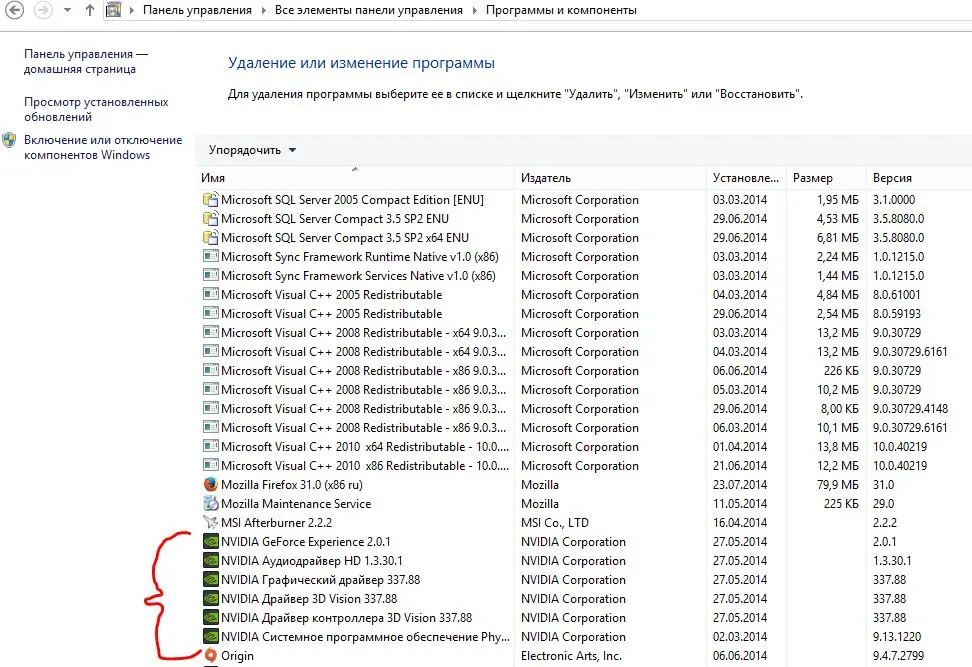Click the Windows components shield icon

10,141
